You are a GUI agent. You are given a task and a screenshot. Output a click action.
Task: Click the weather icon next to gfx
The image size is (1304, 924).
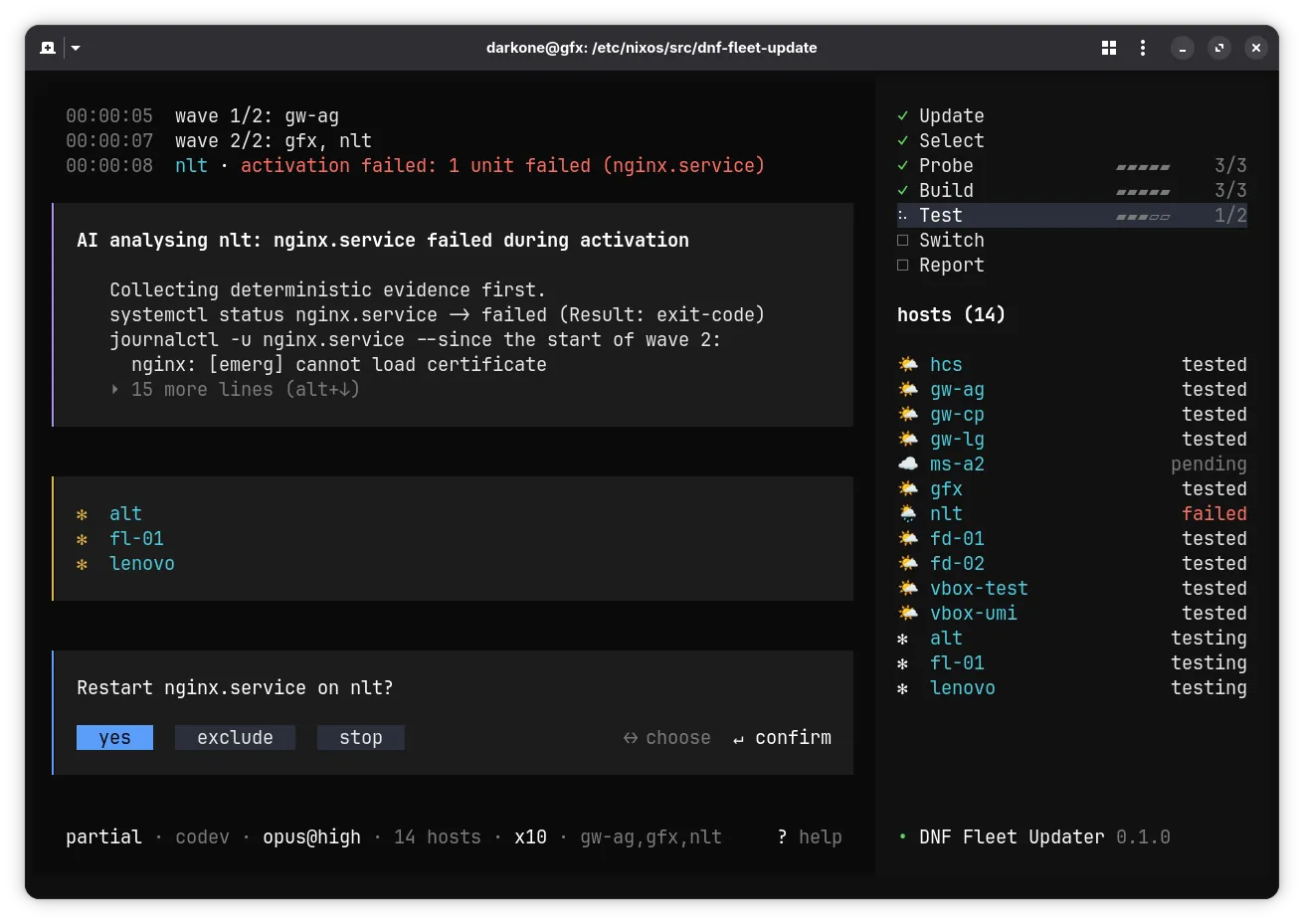click(x=908, y=488)
